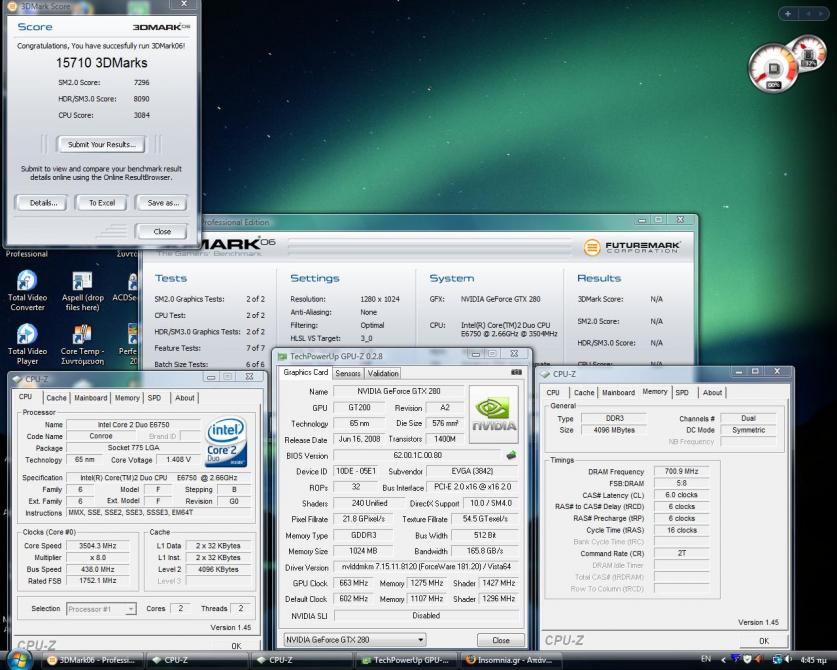Click the Bandwidth value 165.8 GB/s
Screen dimensions: 837x670
pos(485,551)
